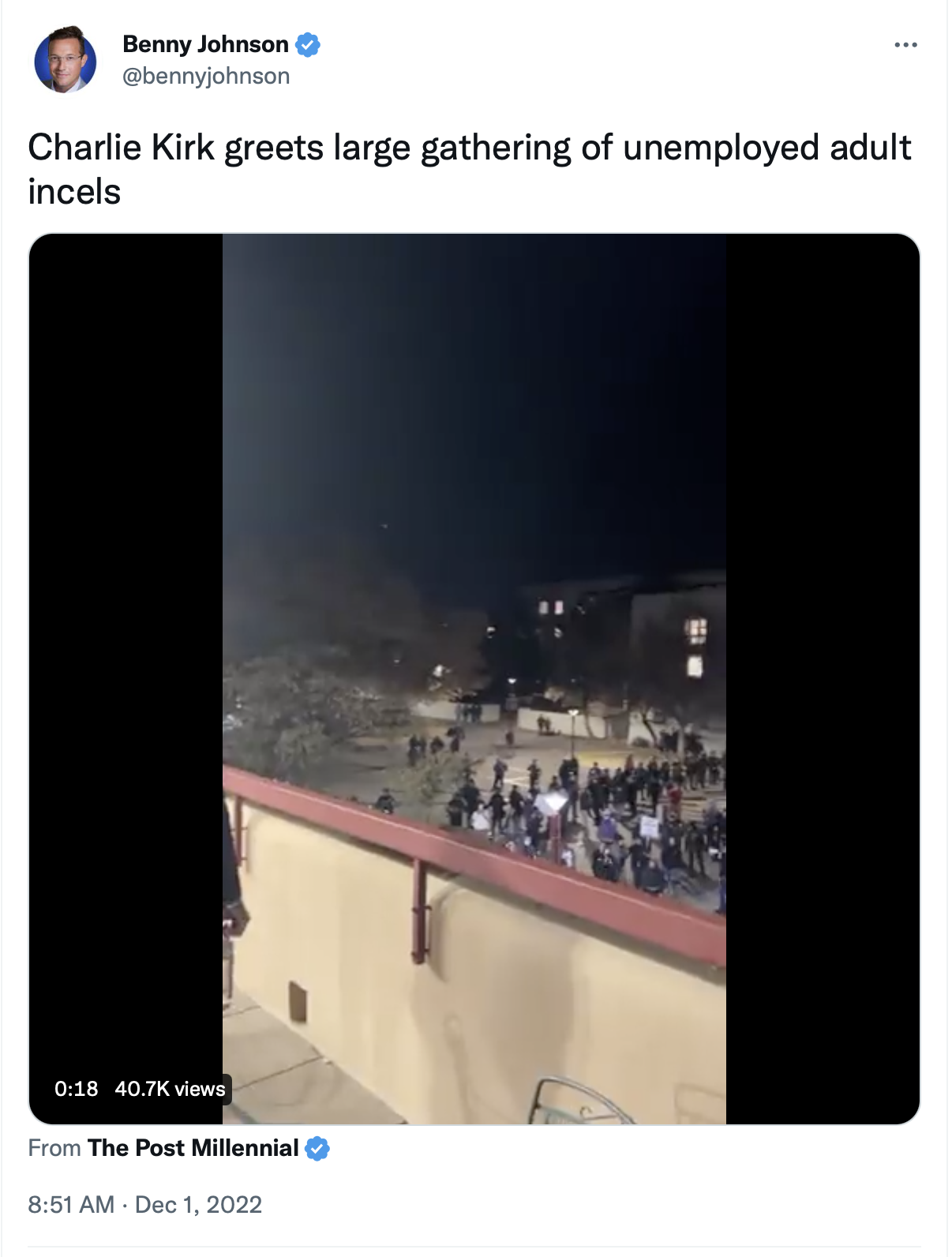Click the 0:18 video duration label
This screenshot has width=952, height=1257.
pyautogui.click(x=77, y=1089)
